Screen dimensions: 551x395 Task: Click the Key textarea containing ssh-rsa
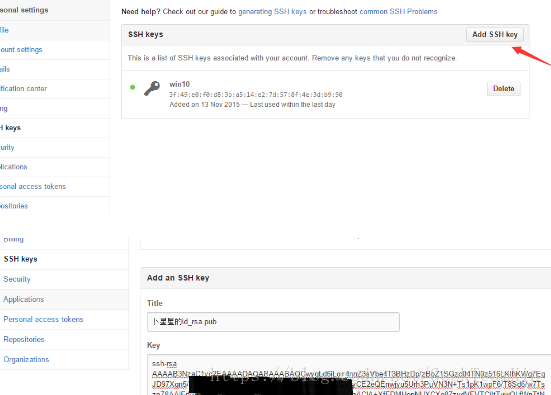point(349,375)
